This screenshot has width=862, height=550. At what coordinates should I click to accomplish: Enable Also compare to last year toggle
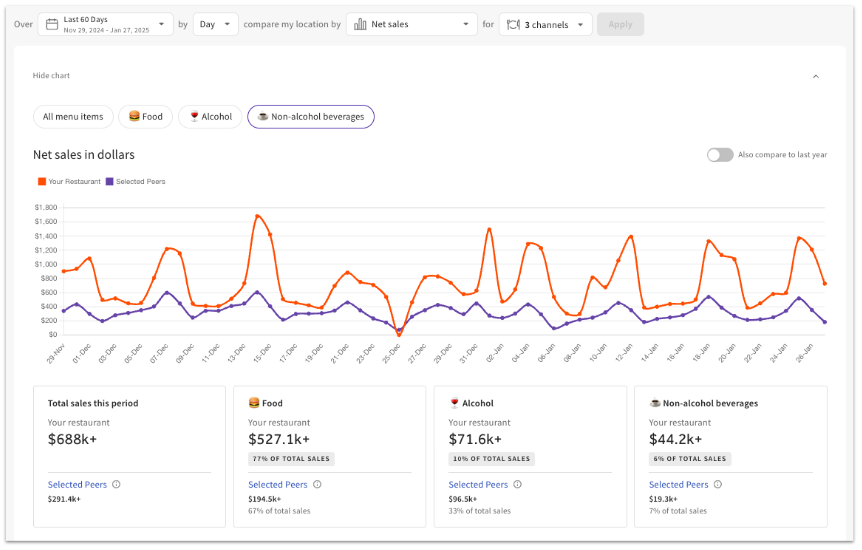pos(719,155)
